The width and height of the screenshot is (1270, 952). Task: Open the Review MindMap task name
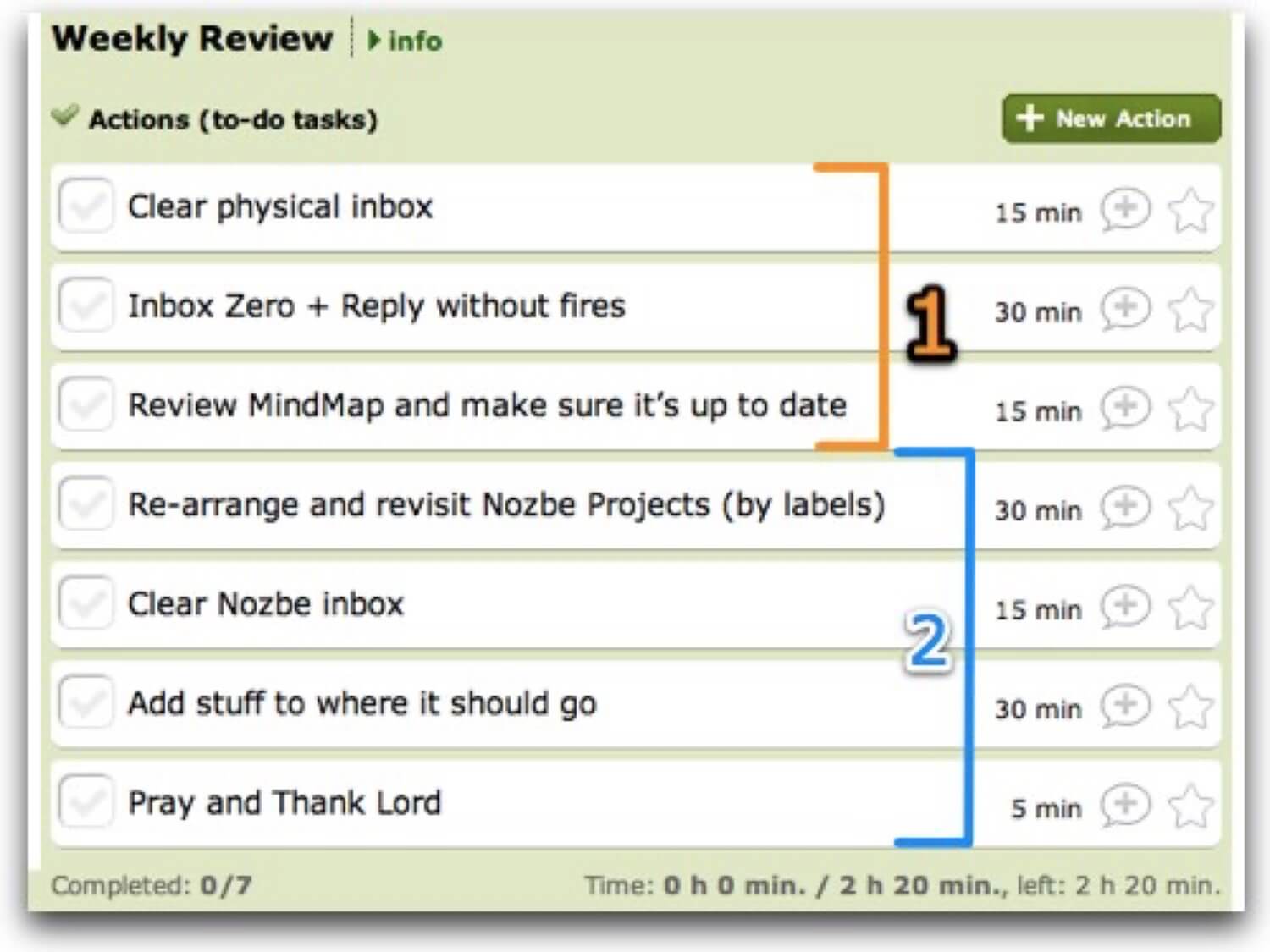click(x=487, y=405)
